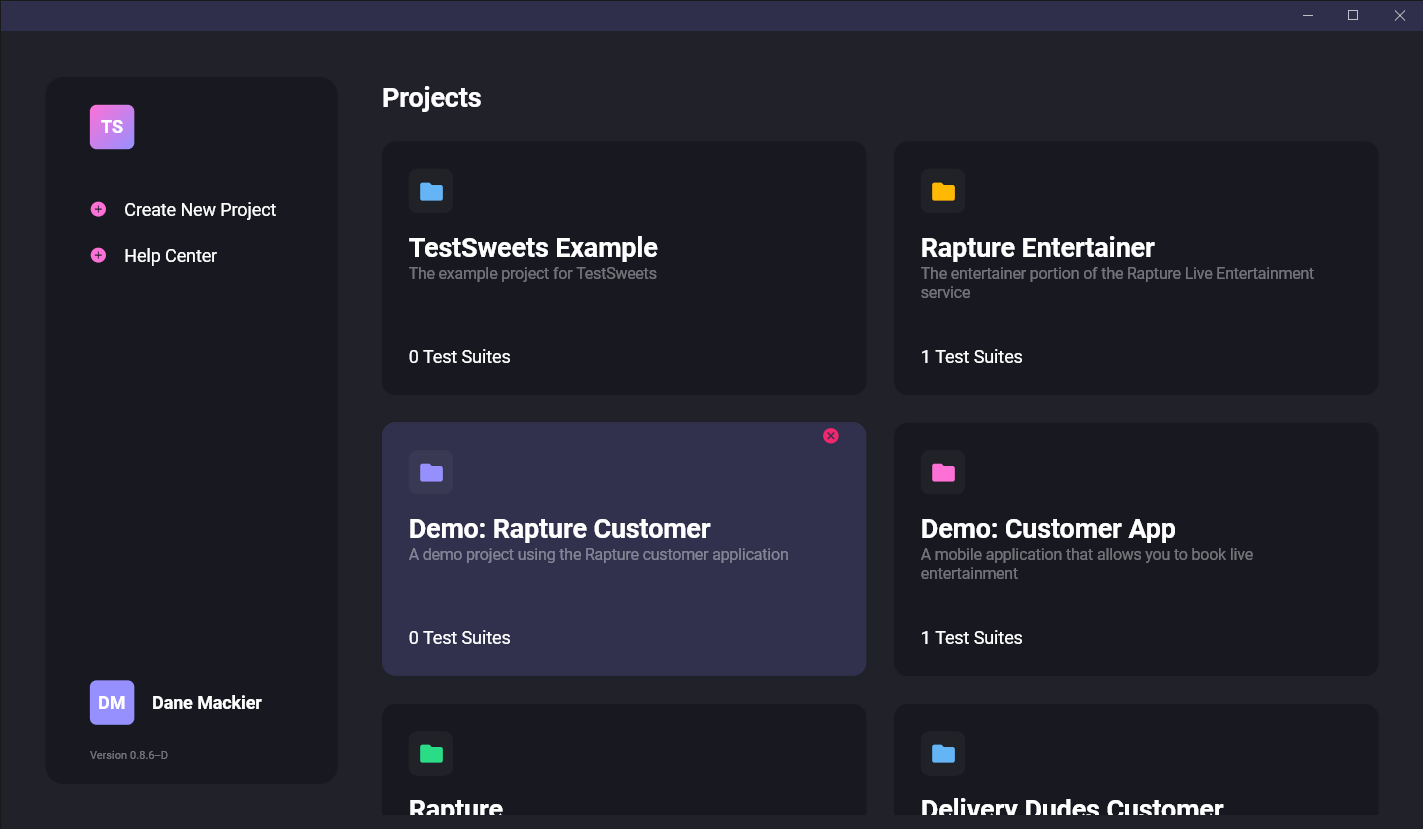The height and width of the screenshot is (829, 1423).
Task: Click the yellow folder icon of Rapture Entertainer
Action: [x=943, y=191]
